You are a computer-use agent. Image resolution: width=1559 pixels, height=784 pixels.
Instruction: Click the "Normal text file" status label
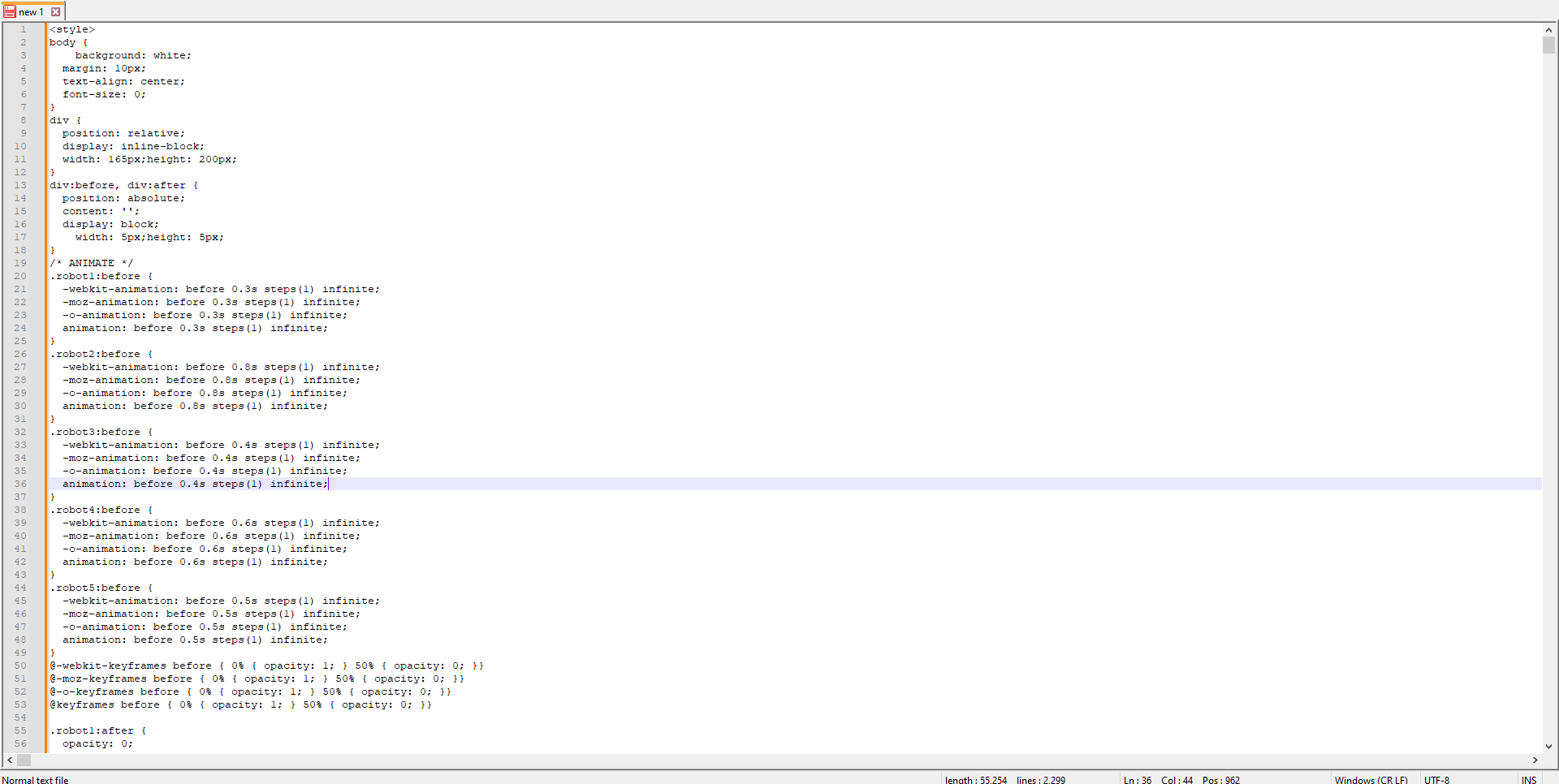pos(36,779)
